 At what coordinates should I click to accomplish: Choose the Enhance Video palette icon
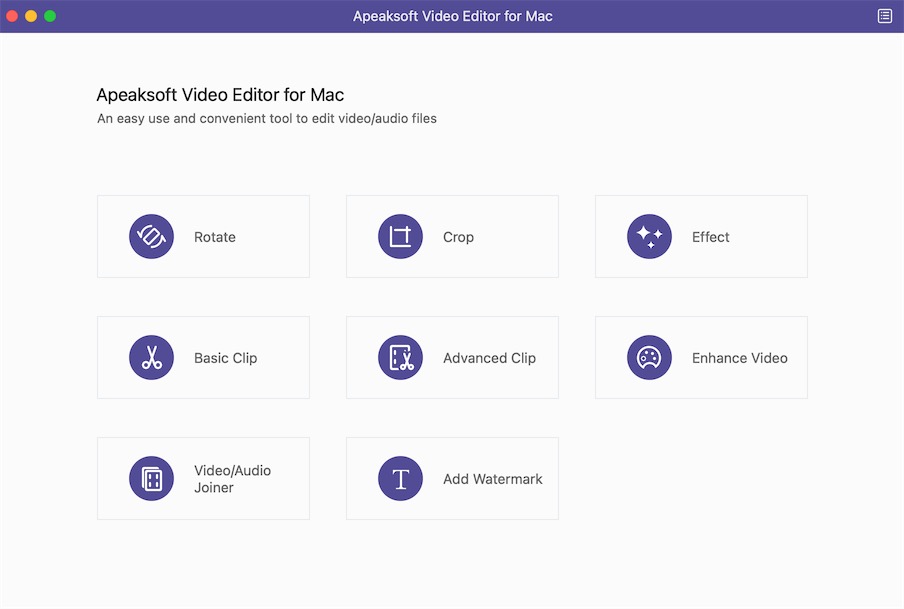(x=649, y=358)
